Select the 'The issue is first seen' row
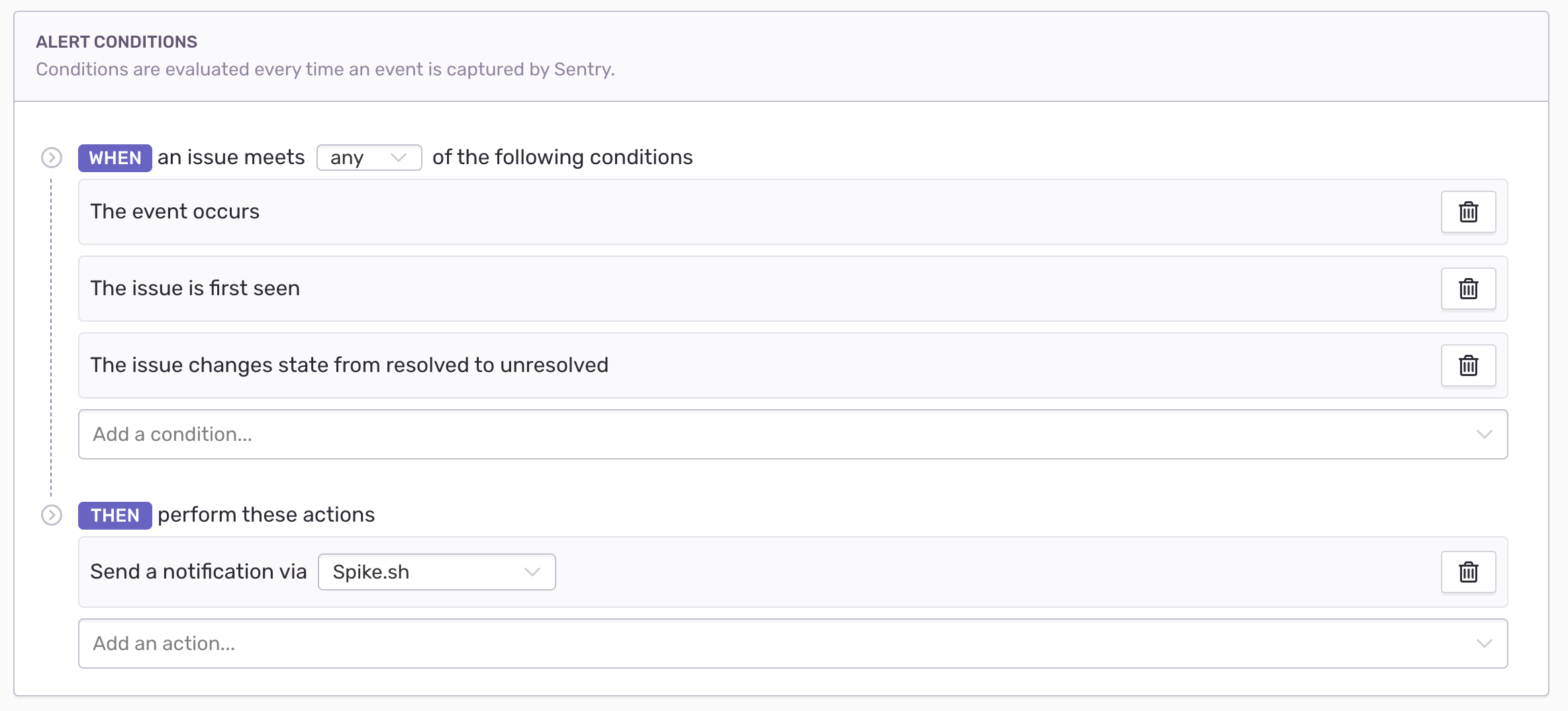The image size is (1568, 711). coord(793,289)
